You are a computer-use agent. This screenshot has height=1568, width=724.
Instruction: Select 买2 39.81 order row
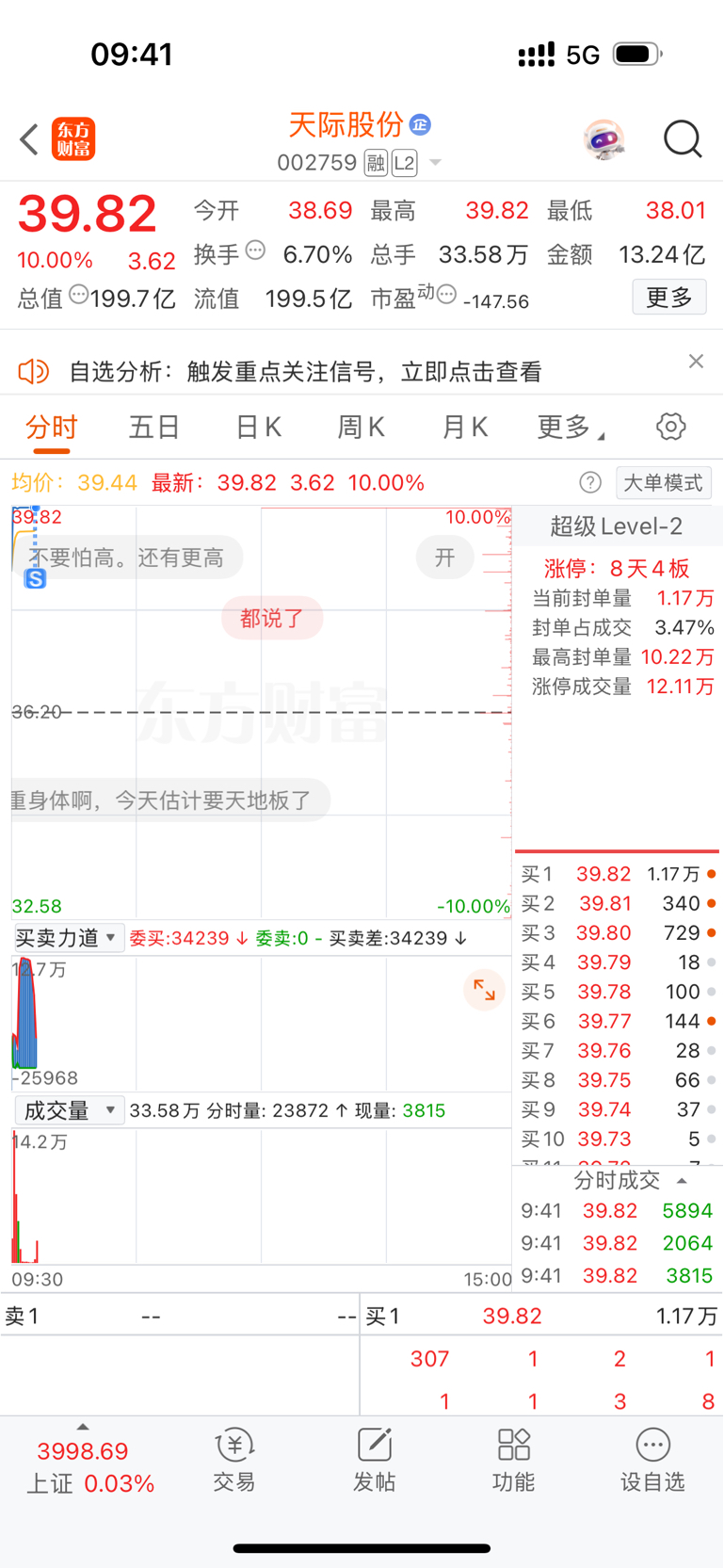pos(618,903)
